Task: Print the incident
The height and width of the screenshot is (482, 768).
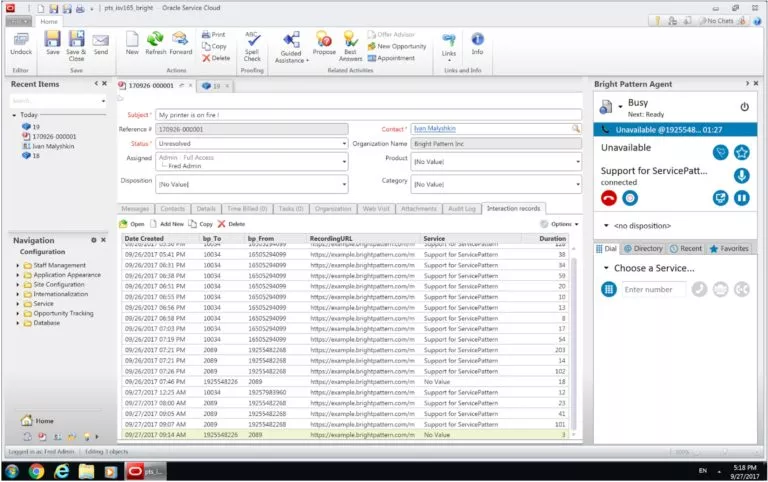Action: pos(214,35)
